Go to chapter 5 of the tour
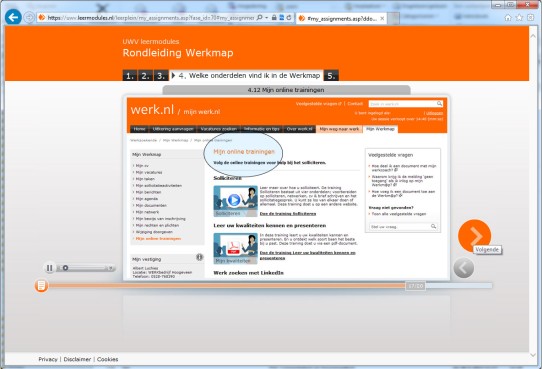 (331, 75)
